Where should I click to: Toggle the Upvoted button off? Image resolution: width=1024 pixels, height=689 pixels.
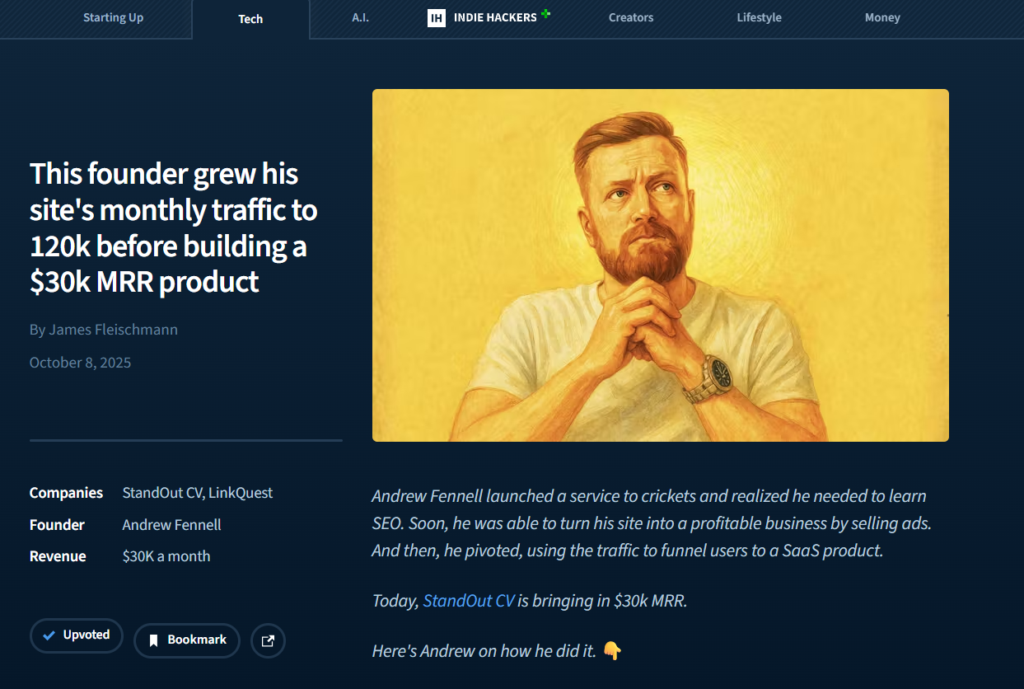pos(76,635)
